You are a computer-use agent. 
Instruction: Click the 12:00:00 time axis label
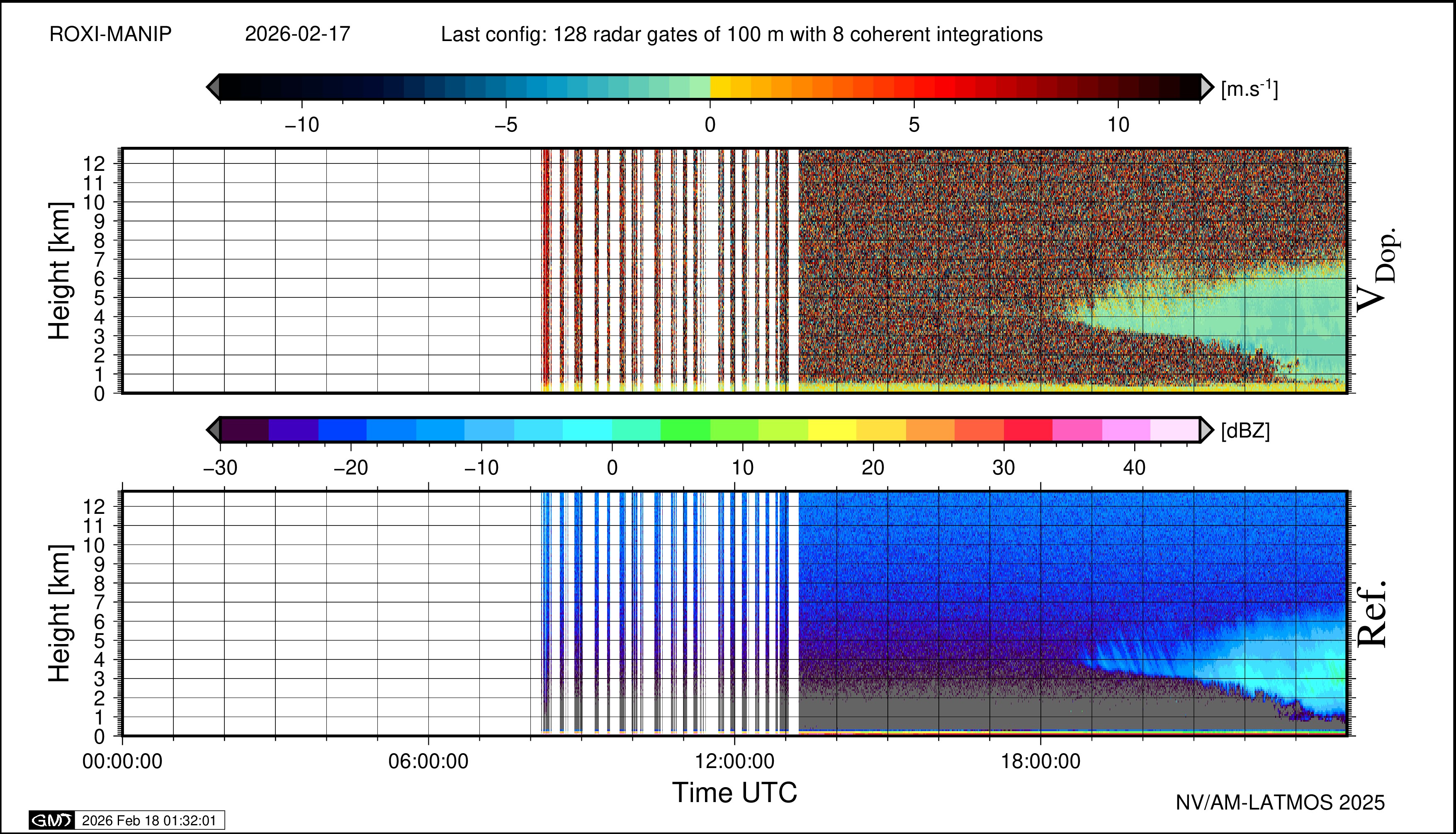735,761
